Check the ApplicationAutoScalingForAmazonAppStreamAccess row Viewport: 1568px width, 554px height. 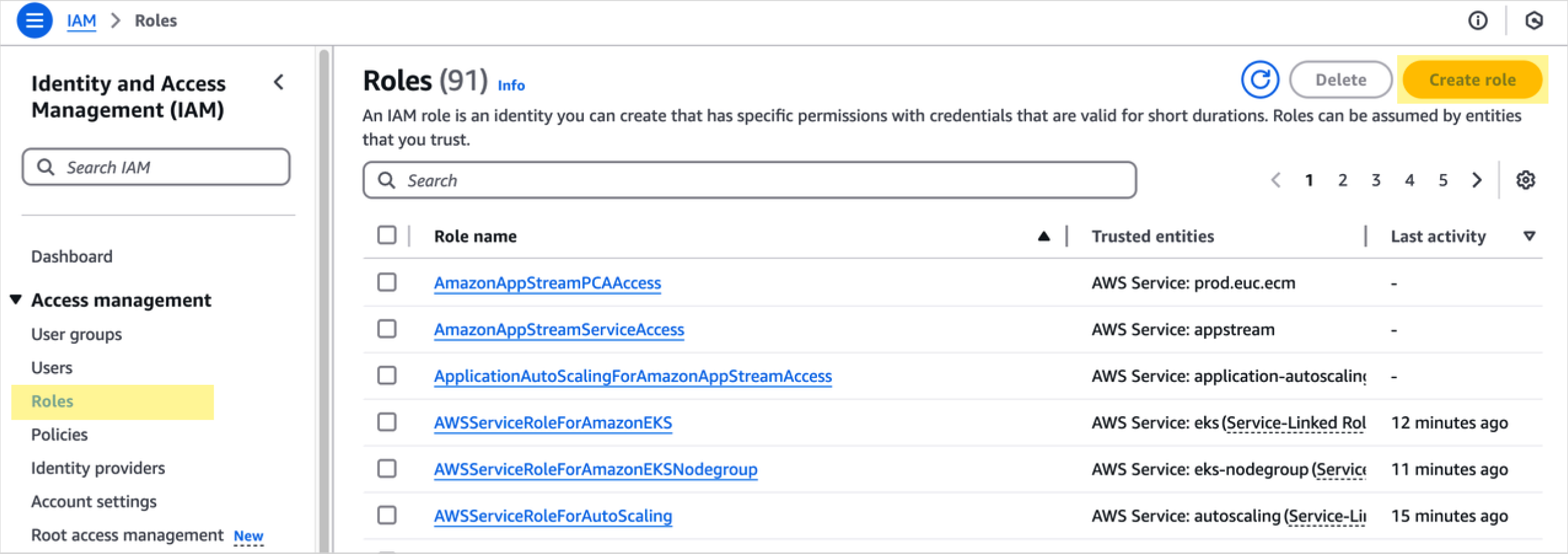[386, 376]
